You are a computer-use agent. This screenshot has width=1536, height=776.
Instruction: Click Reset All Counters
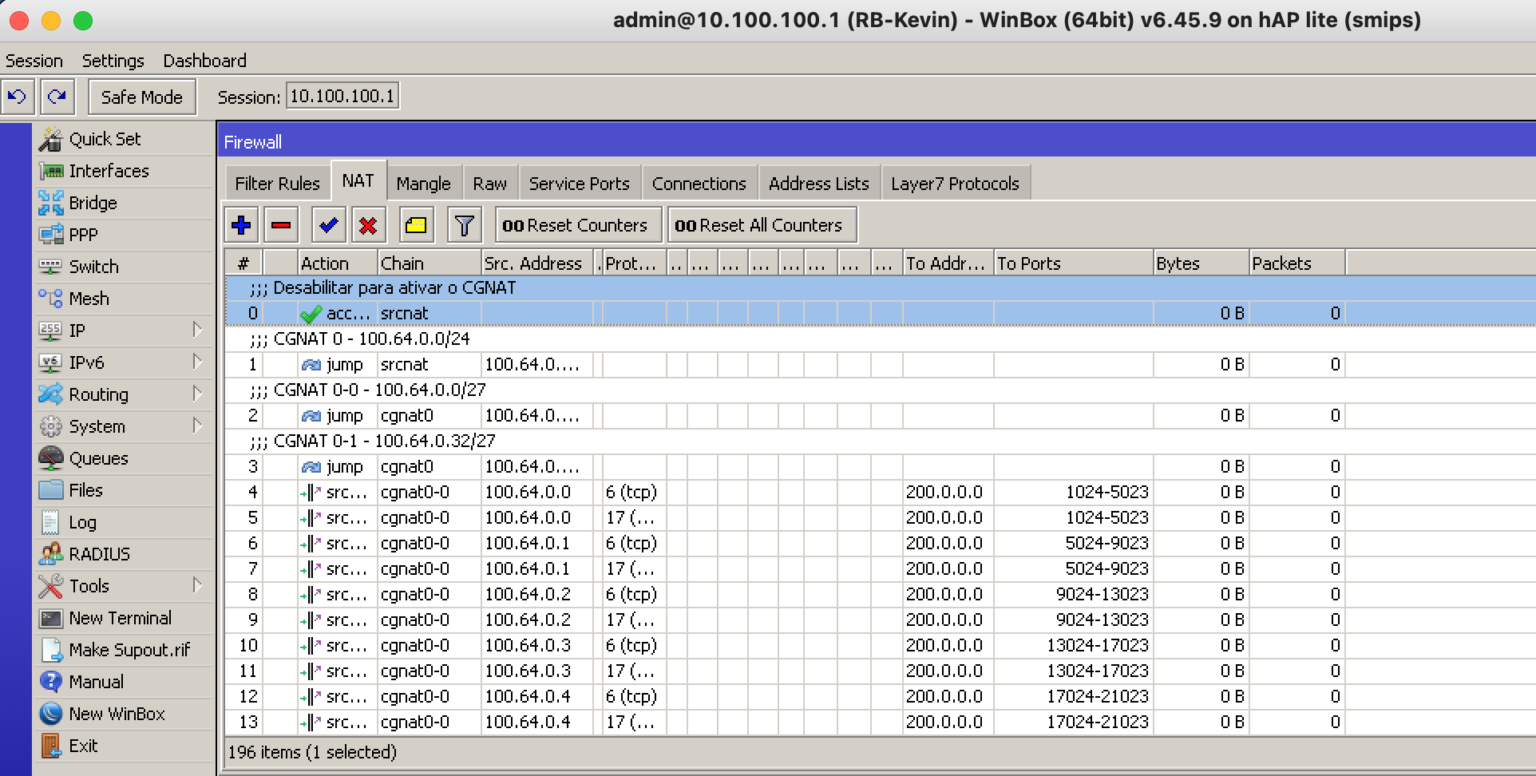coord(761,224)
